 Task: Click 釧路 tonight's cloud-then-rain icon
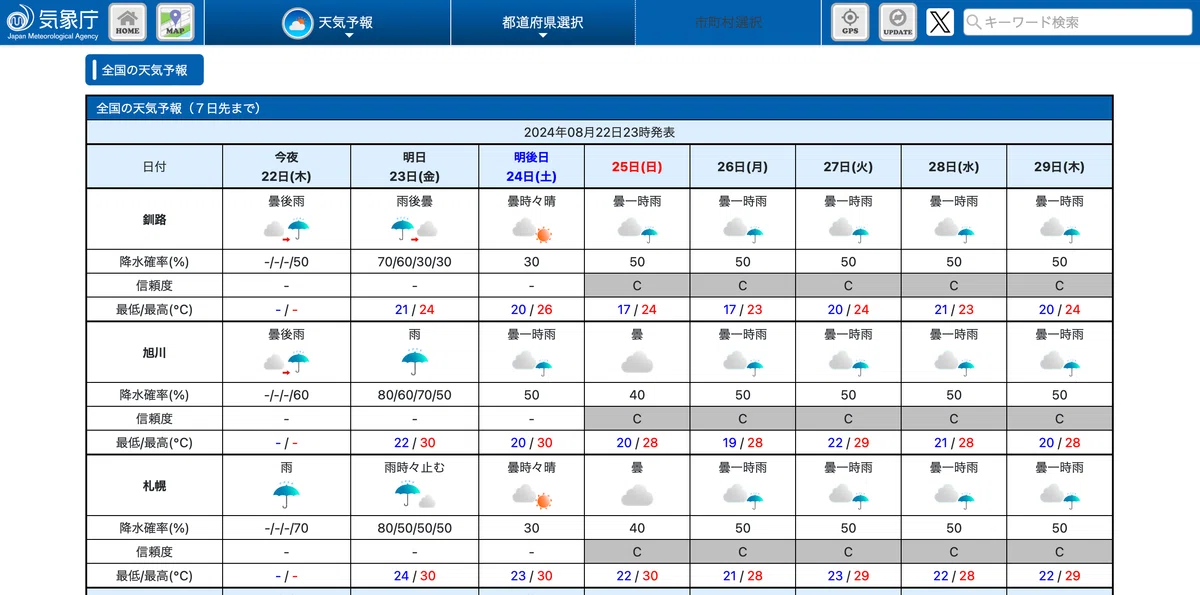tap(286, 230)
